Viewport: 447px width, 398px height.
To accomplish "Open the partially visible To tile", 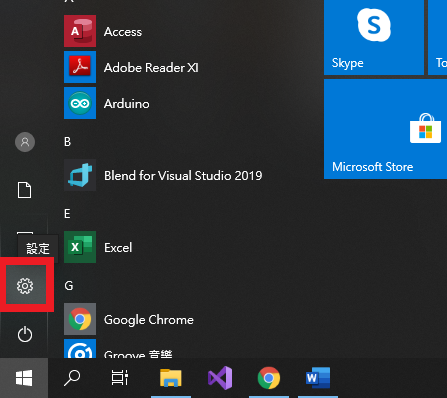I will (x=438, y=37).
